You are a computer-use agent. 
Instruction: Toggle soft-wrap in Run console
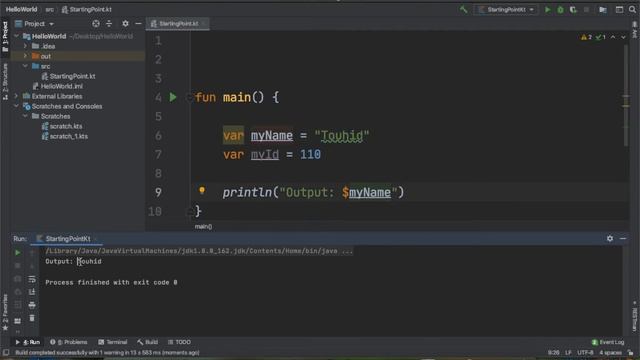32,279
